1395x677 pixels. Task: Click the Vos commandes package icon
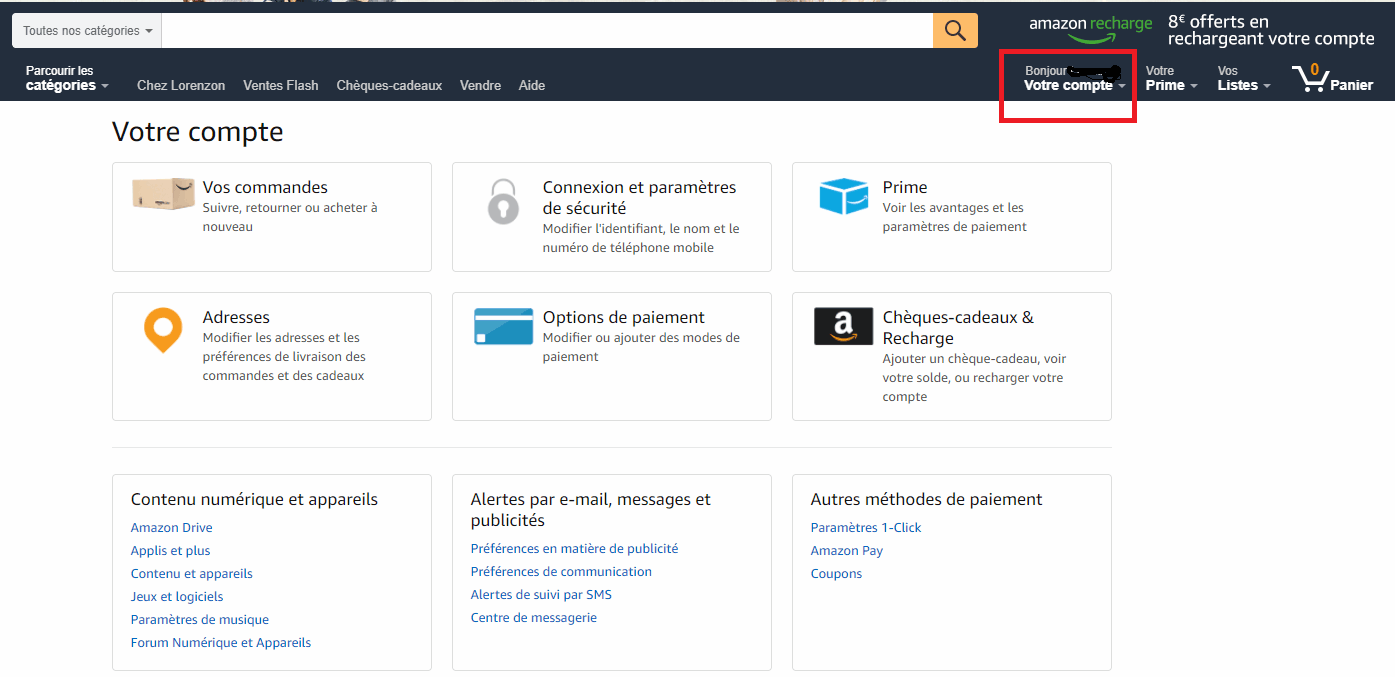point(163,193)
